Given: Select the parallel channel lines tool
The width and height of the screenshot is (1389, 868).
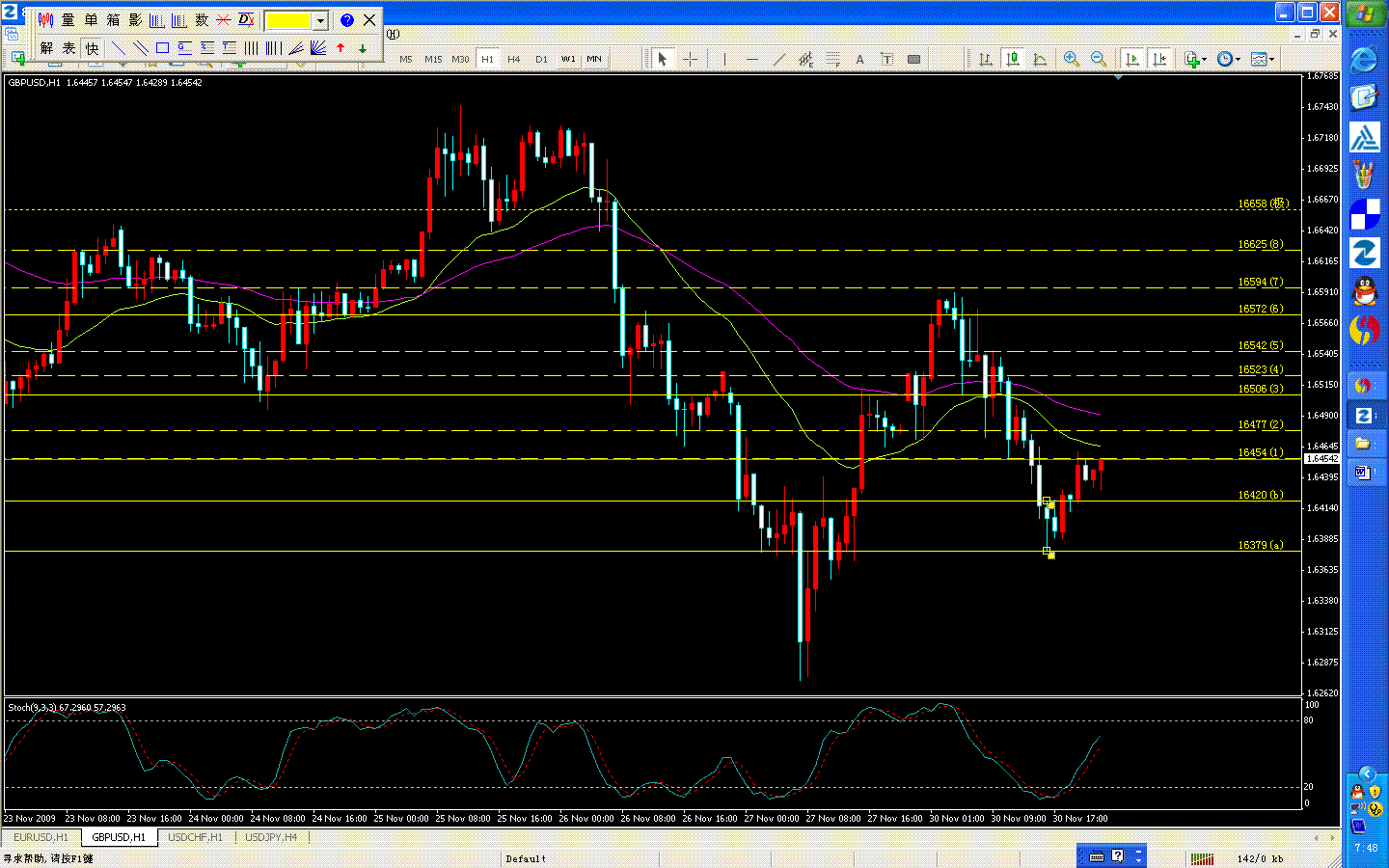Looking at the screenshot, I should coord(141,47).
